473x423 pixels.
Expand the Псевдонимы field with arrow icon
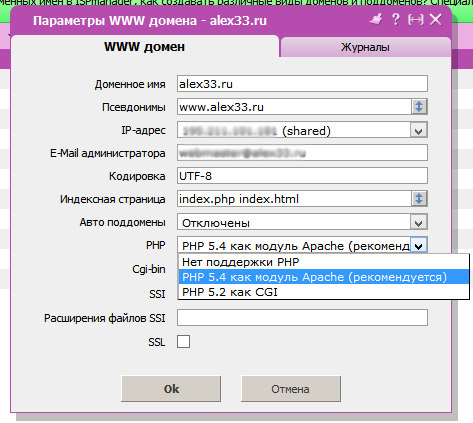pos(419,107)
